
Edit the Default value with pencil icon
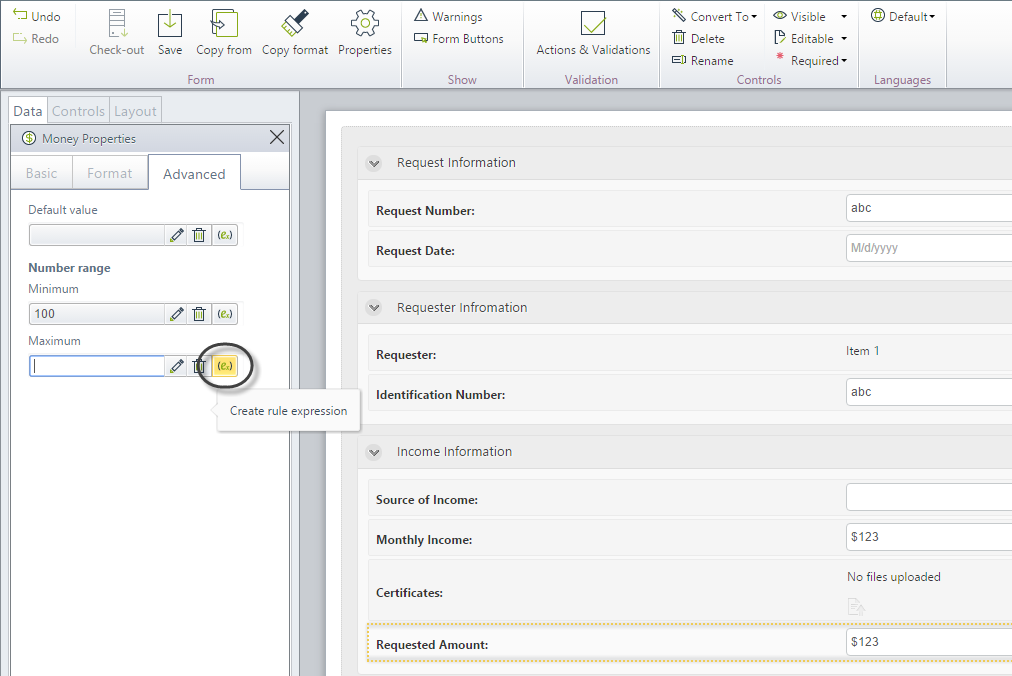pyautogui.click(x=177, y=235)
